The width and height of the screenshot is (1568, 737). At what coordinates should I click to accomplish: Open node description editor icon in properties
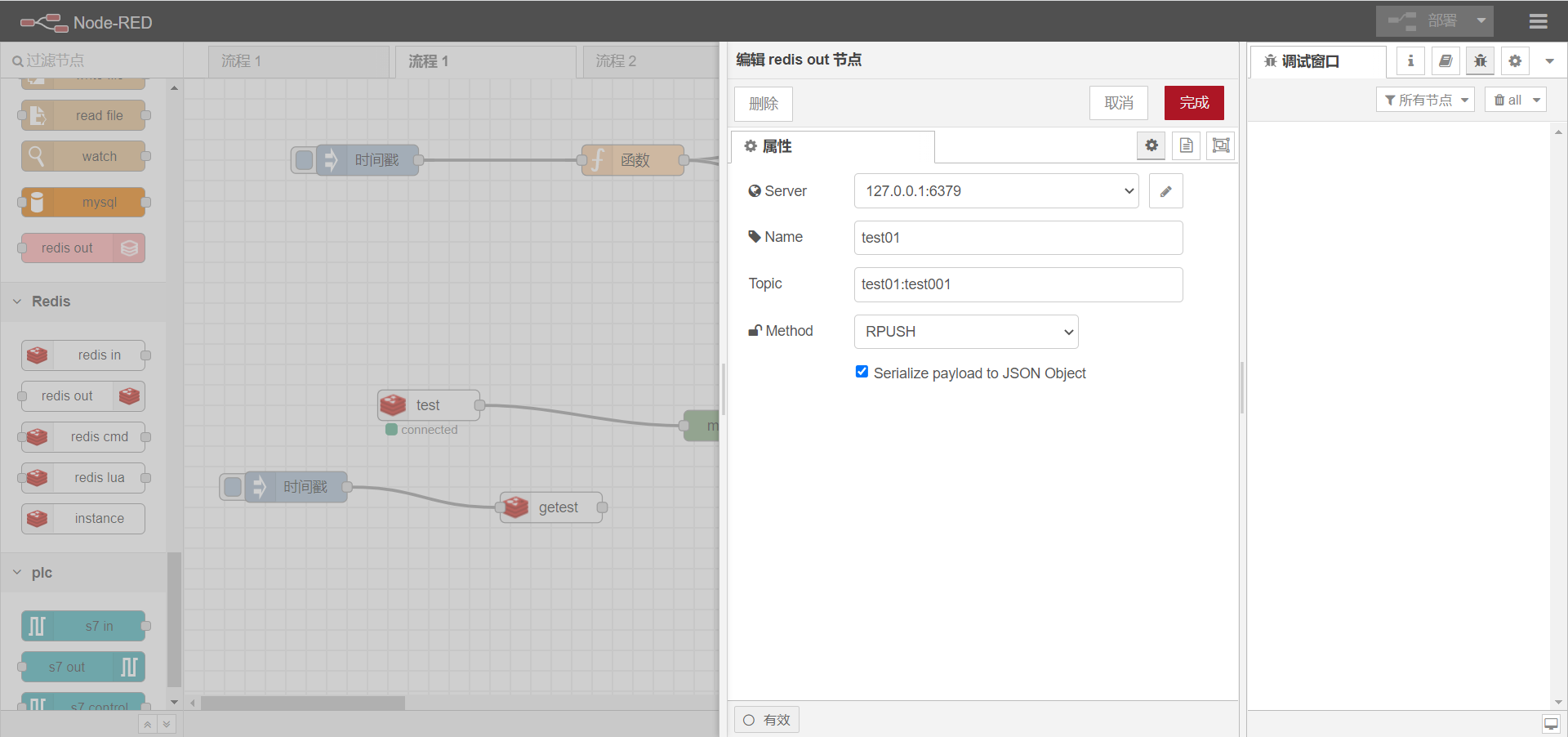tap(1186, 145)
